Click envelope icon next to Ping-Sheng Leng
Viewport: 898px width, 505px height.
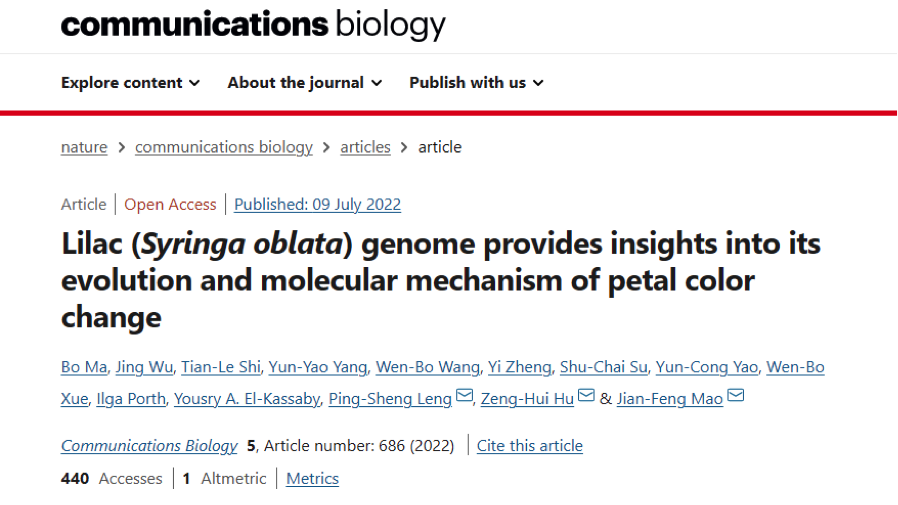[464, 397]
